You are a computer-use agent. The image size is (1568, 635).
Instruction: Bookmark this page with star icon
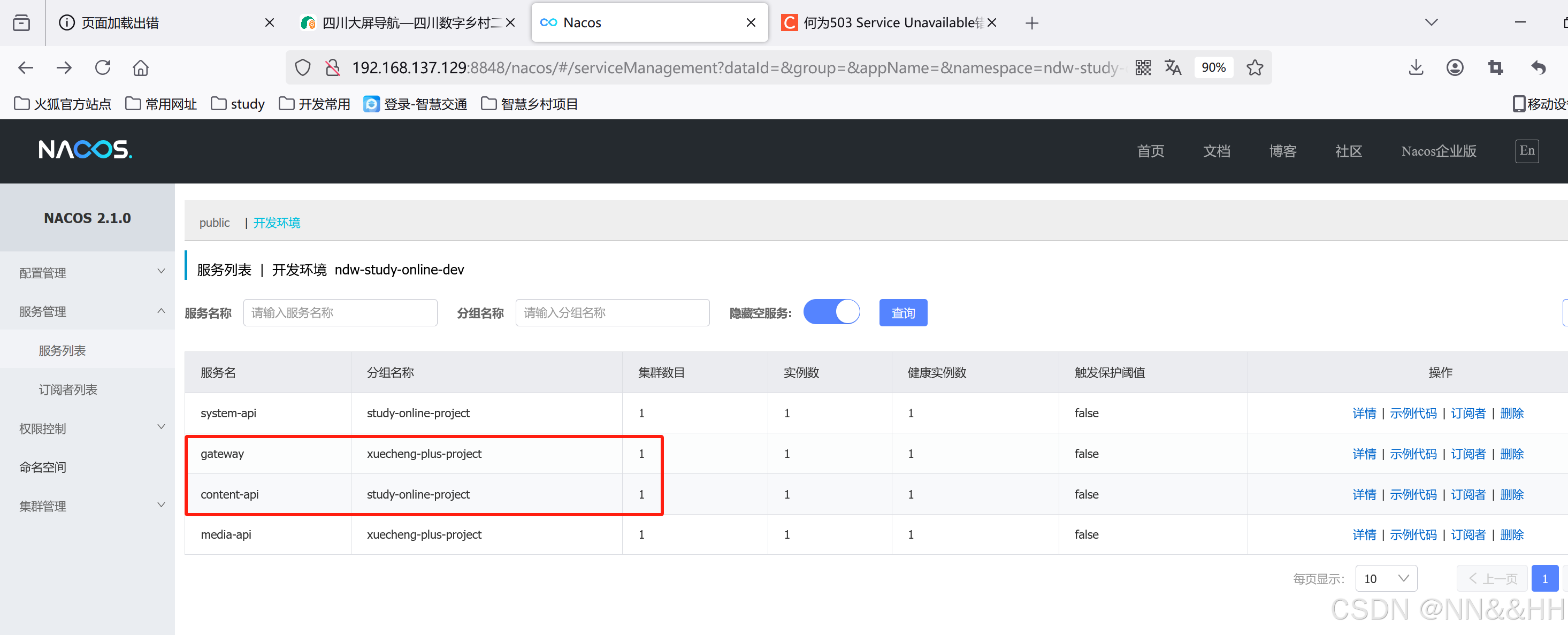click(x=1255, y=67)
